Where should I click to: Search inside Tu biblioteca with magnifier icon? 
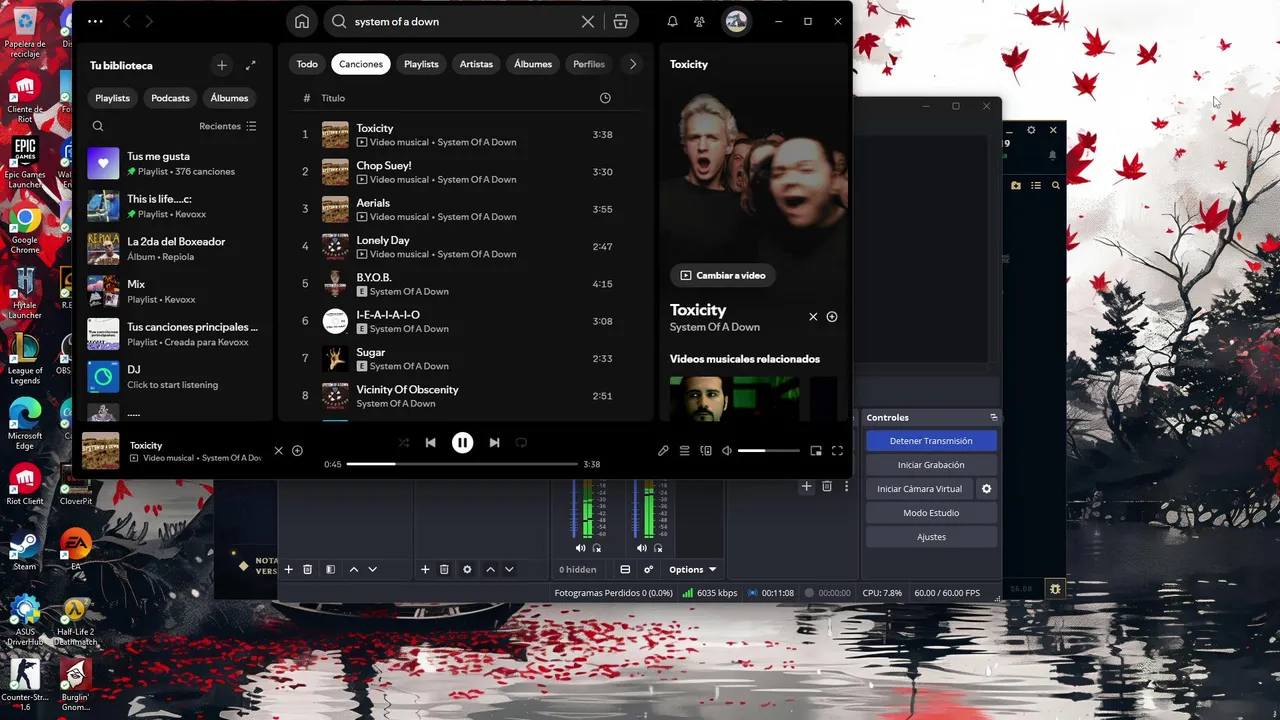(x=98, y=126)
